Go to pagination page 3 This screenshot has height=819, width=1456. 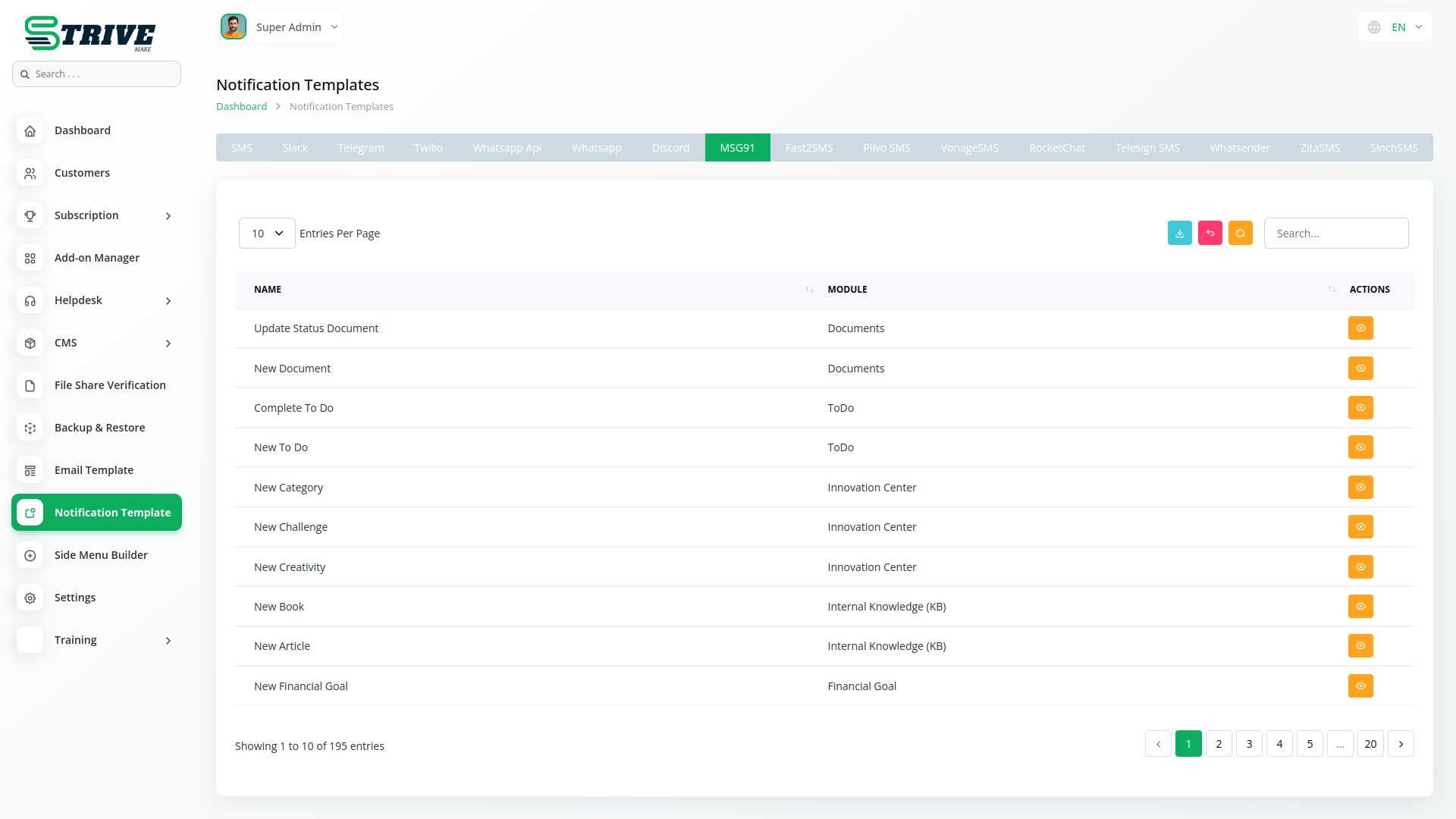(1249, 744)
